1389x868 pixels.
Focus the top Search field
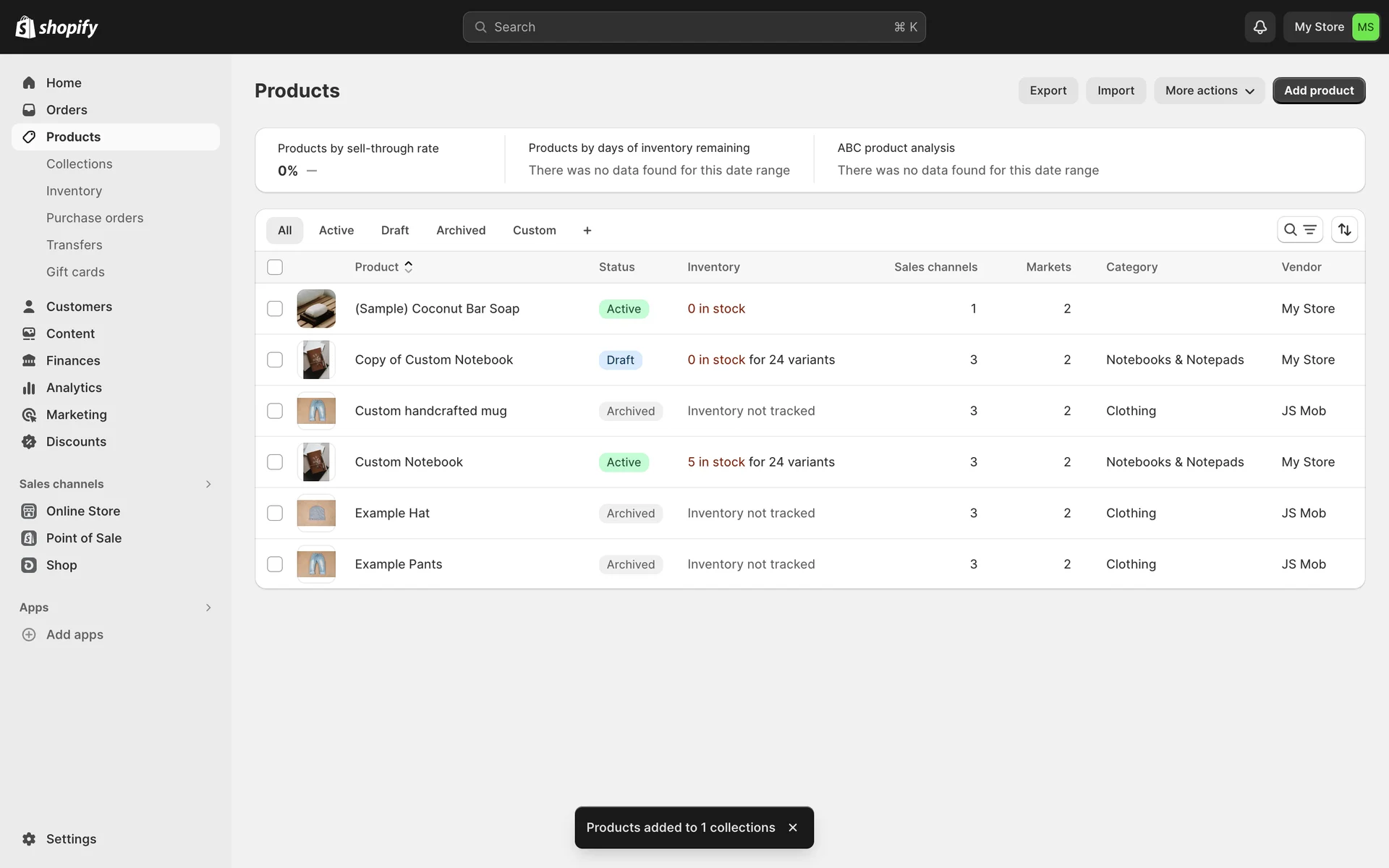click(x=693, y=27)
